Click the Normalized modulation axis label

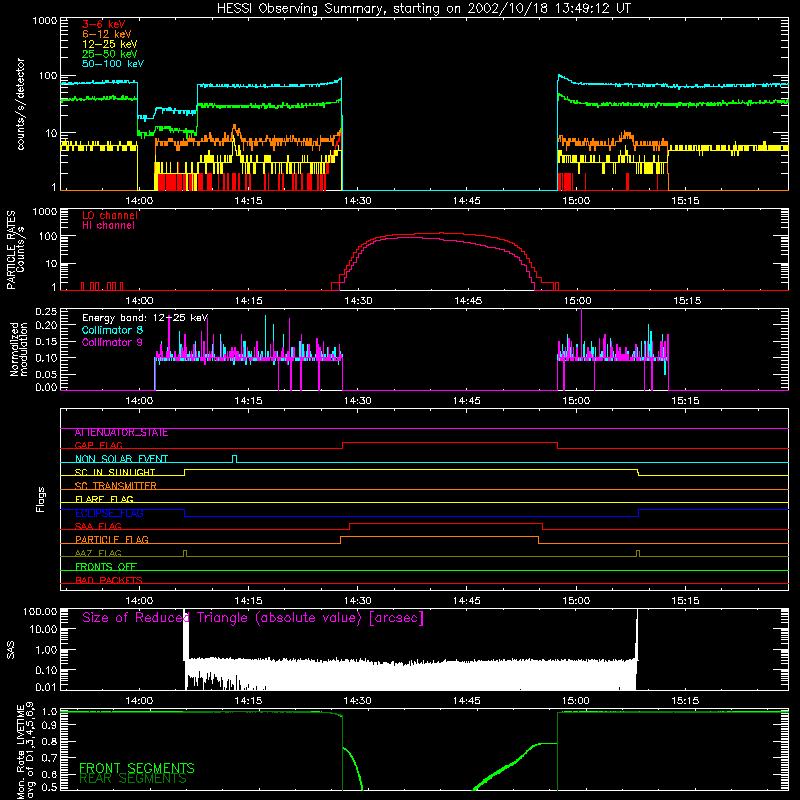(x=18, y=349)
